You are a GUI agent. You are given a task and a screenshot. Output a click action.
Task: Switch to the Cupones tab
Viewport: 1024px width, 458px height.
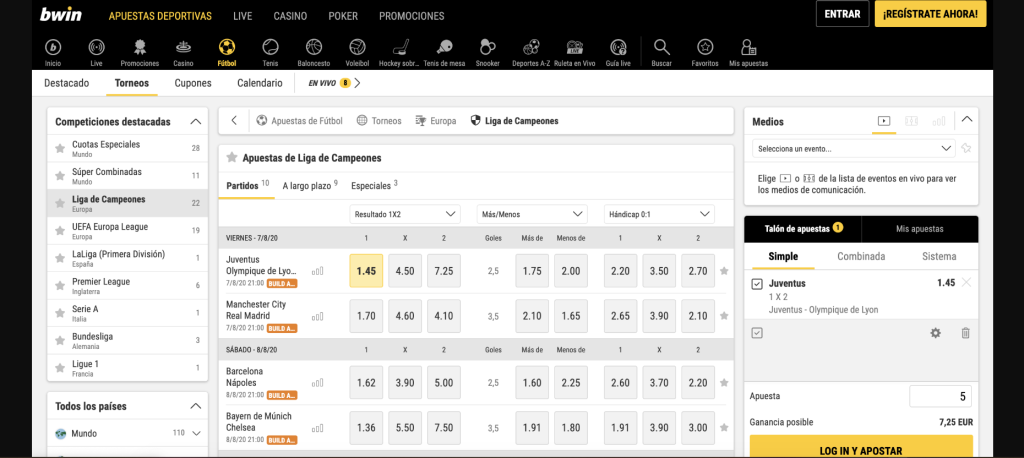193,83
